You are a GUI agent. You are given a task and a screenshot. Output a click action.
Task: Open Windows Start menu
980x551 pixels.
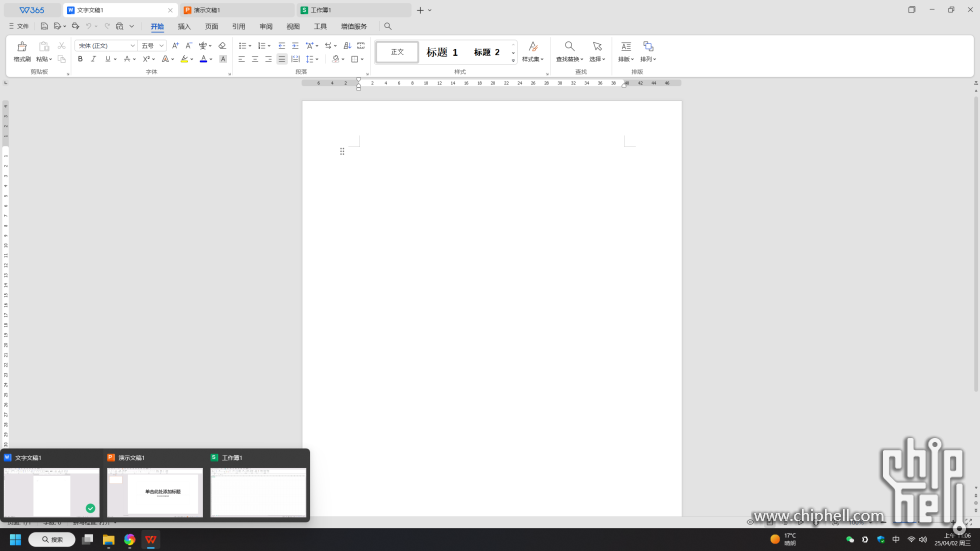click(16, 539)
